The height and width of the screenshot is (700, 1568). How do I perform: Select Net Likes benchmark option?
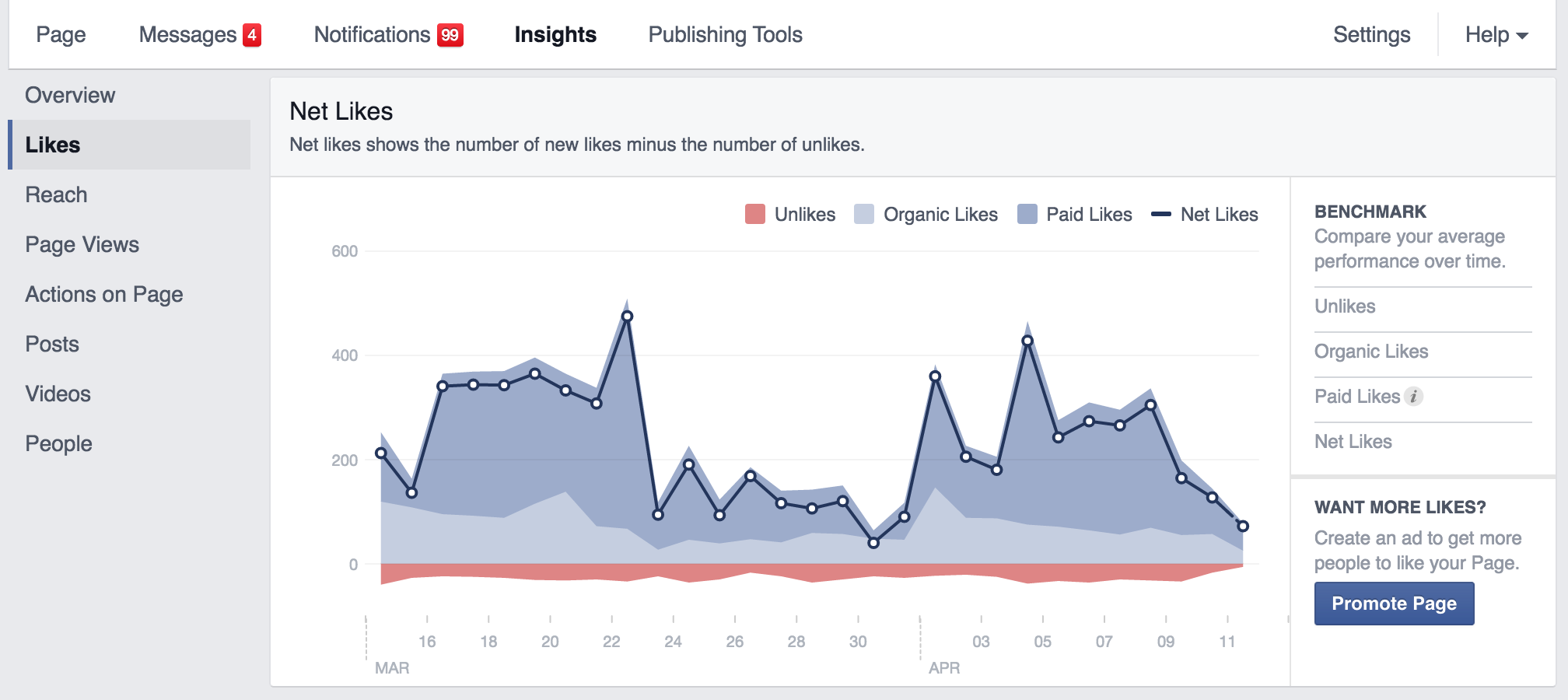point(1353,442)
